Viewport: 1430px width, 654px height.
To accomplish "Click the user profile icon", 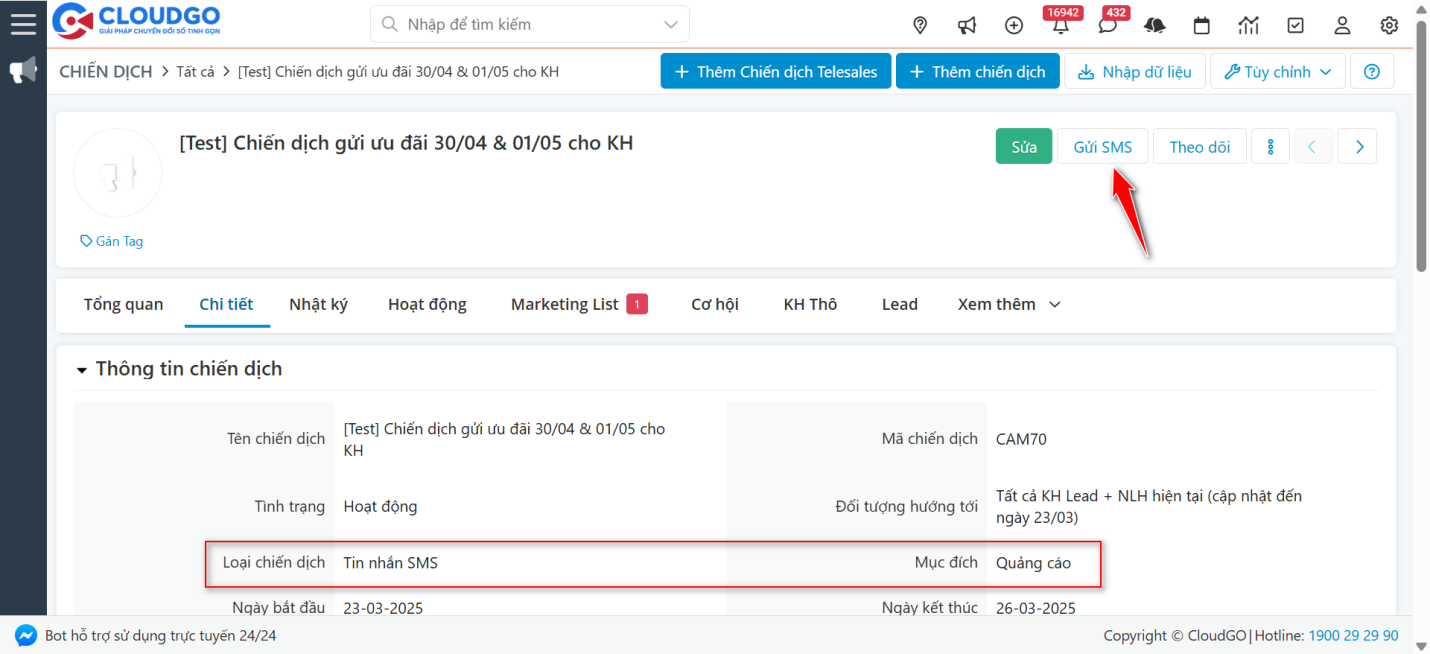I will pos(1342,25).
